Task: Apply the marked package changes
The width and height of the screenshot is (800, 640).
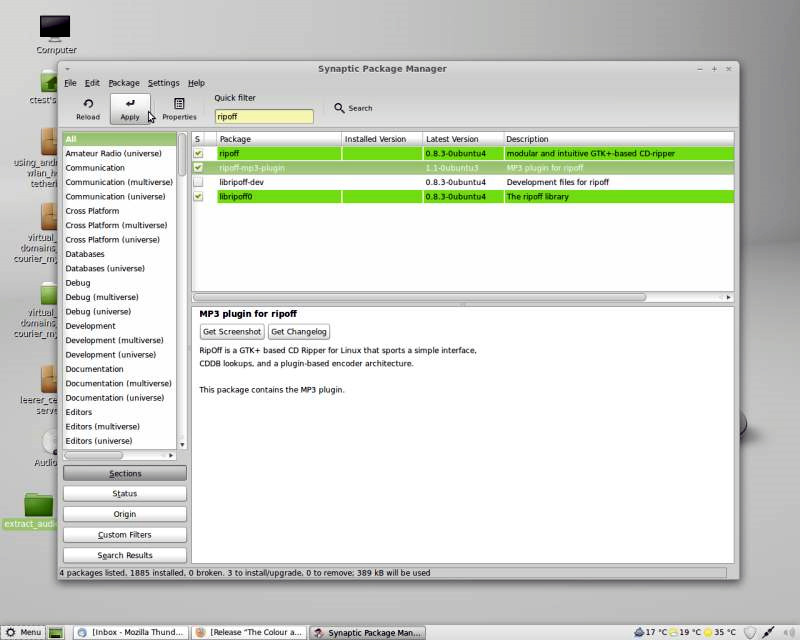Action: tap(130, 108)
